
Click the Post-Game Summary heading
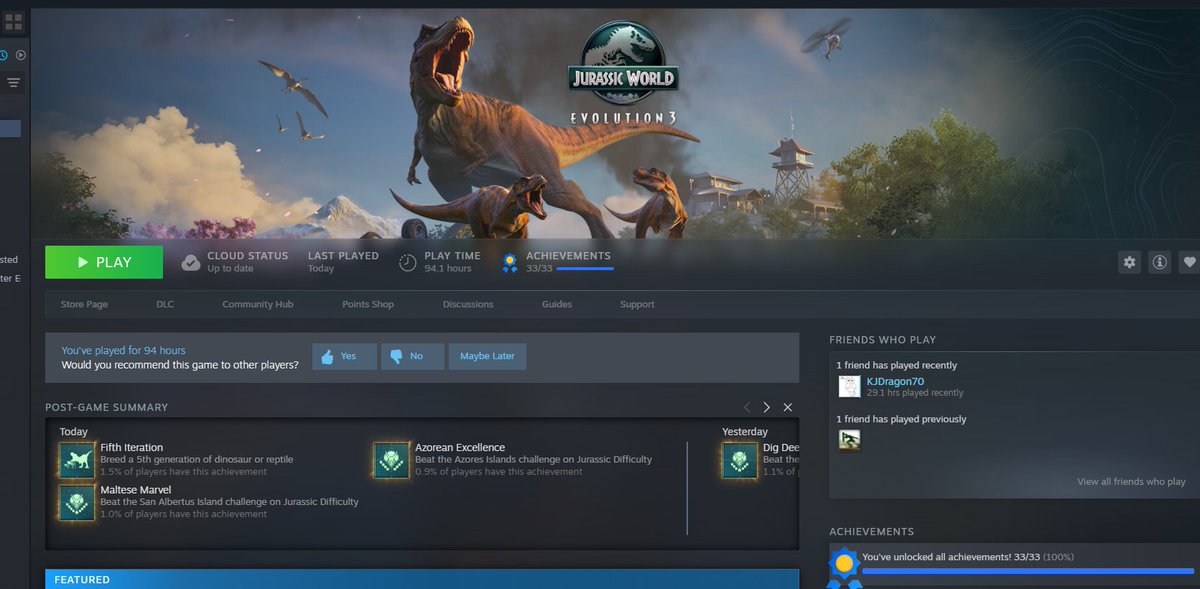coord(106,407)
